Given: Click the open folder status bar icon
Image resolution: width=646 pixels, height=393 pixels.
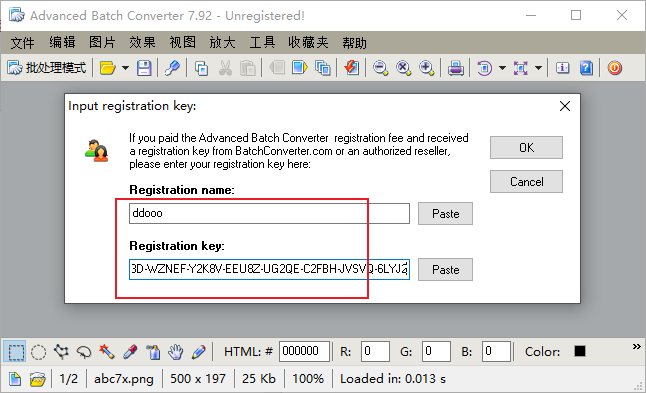Looking at the screenshot, I should [x=37, y=379].
